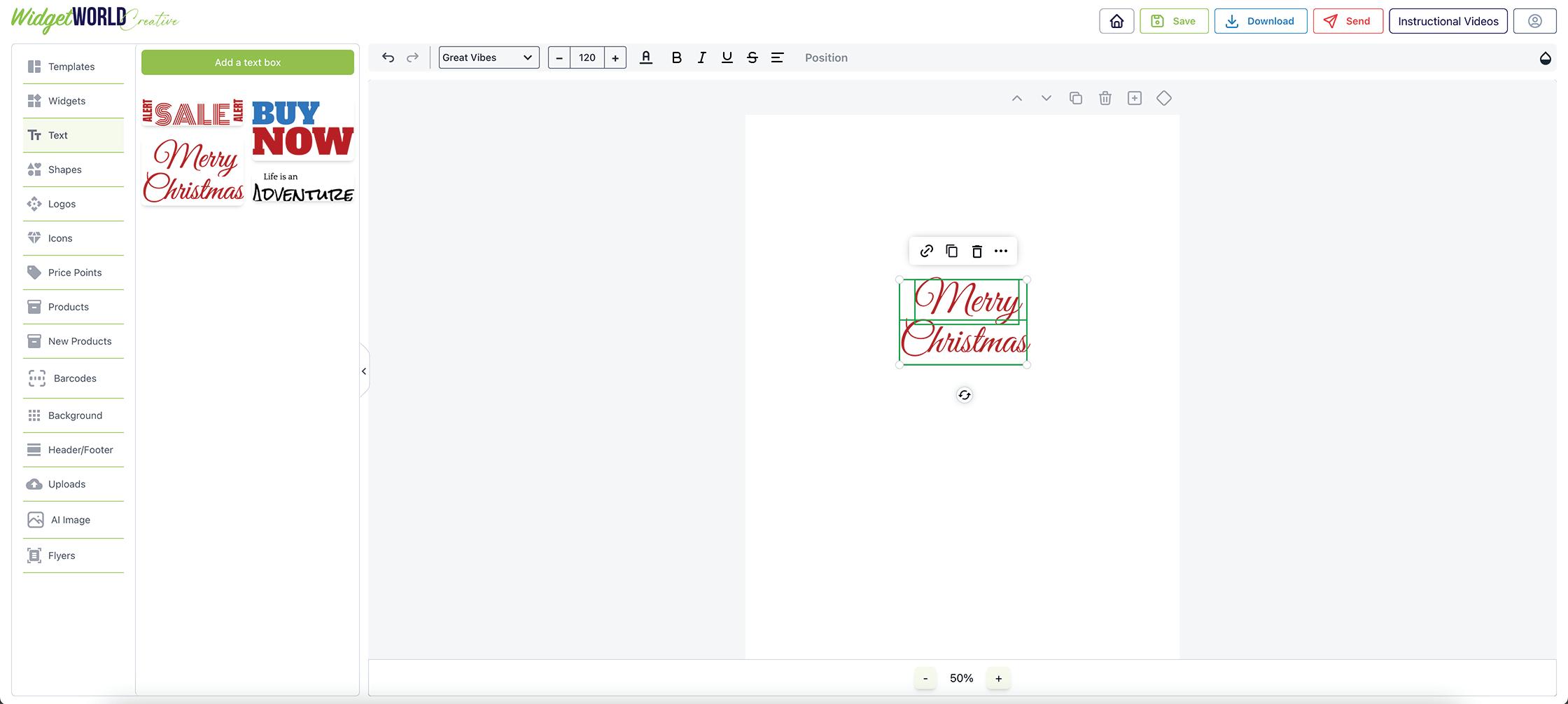Click the rotate handle below text
This screenshot has height=704, width=1568.
click(964, 395)
